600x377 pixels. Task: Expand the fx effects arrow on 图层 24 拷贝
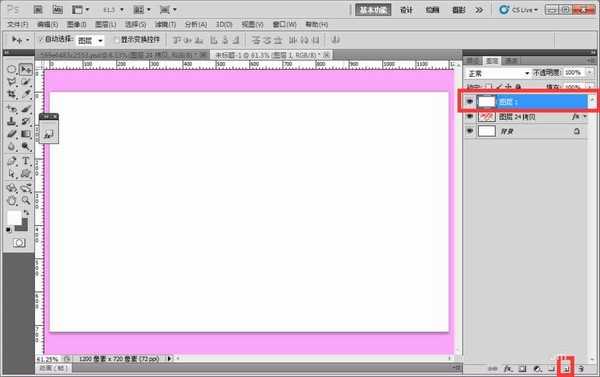(x=585, y=116)
